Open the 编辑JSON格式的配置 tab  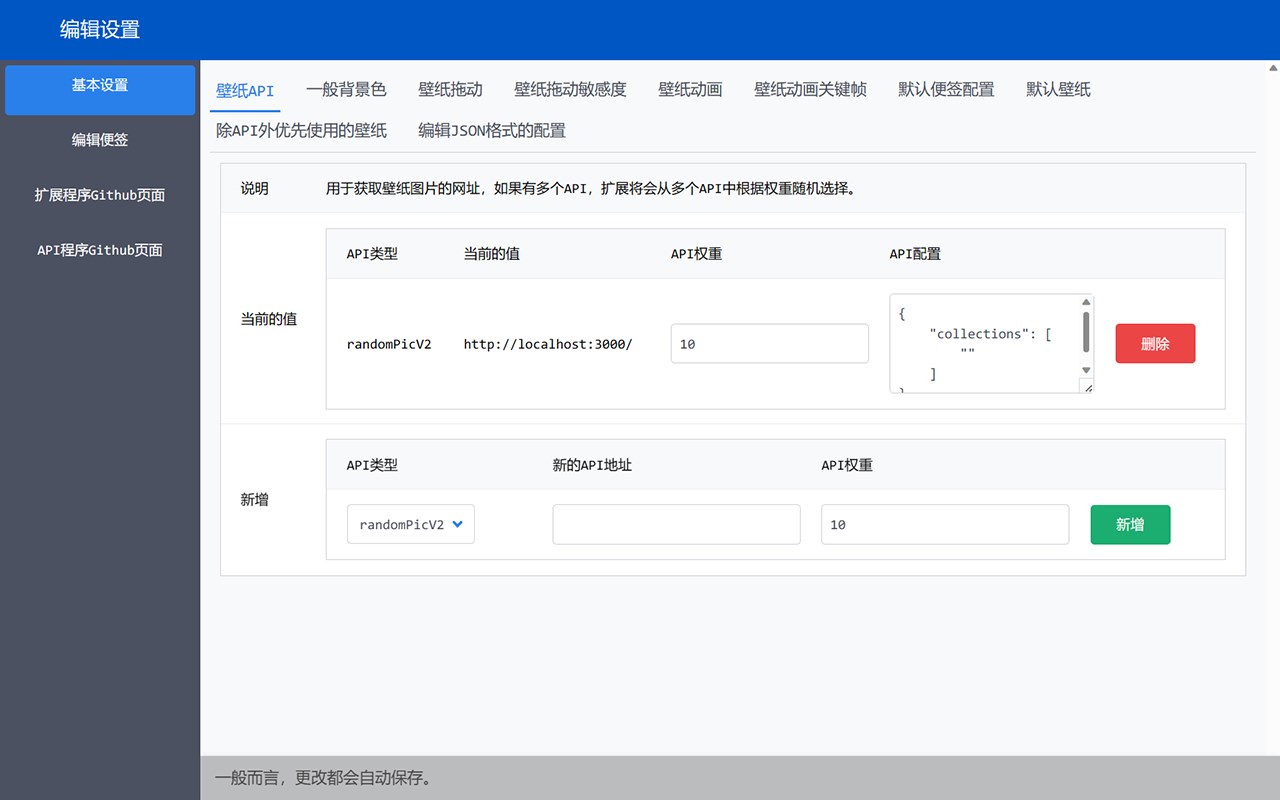coord(491,130)
